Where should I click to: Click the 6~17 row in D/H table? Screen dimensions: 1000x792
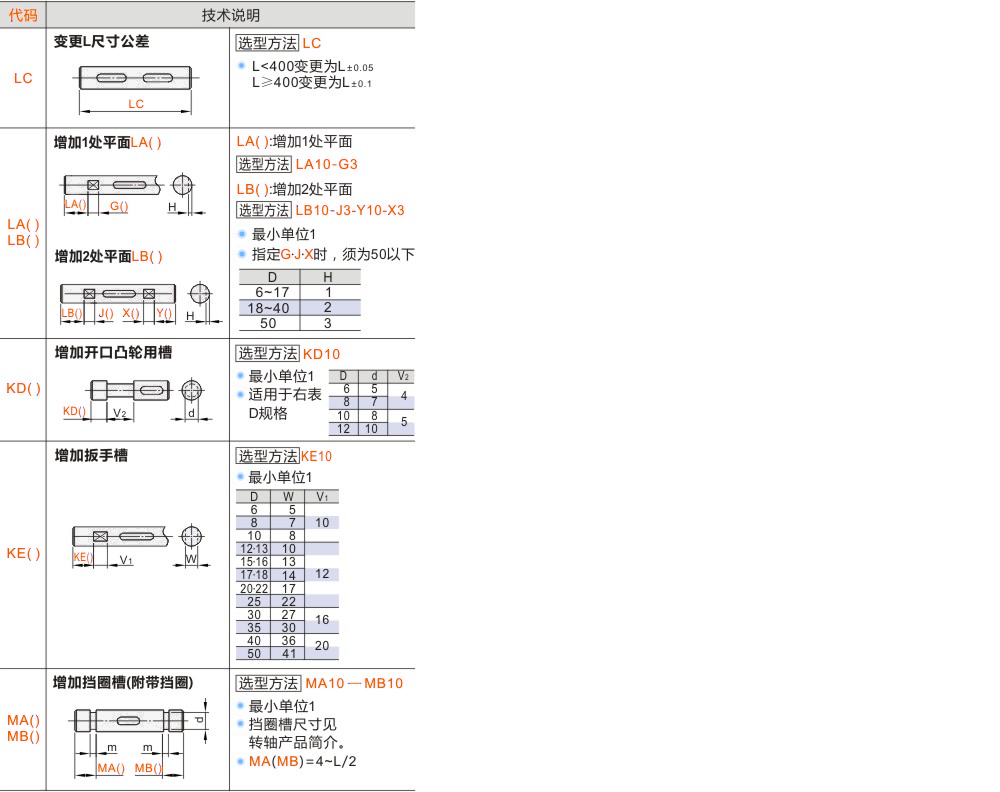coord(300,292)
